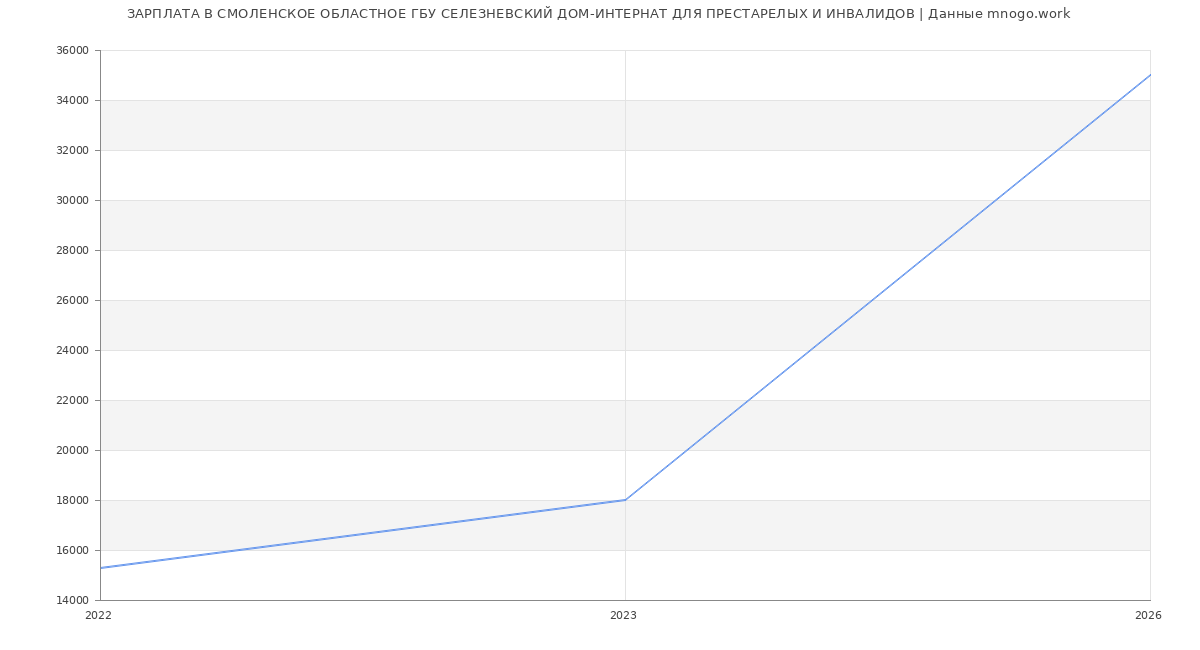Click the 18000 y-axis label
The height and width of the screenshot is (650, 1200).
72,501
